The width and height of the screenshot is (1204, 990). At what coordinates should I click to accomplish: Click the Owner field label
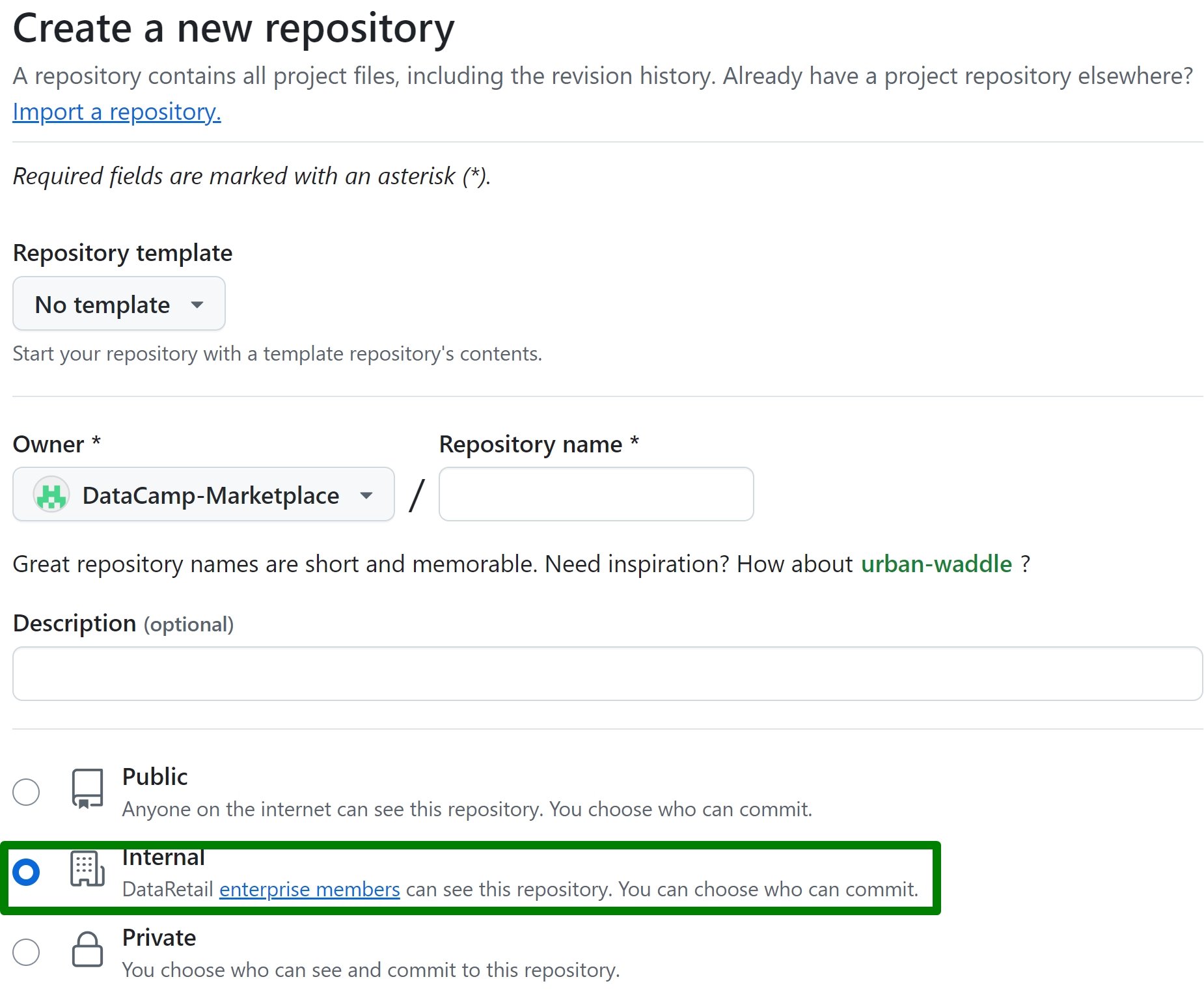tap(57, 444)
